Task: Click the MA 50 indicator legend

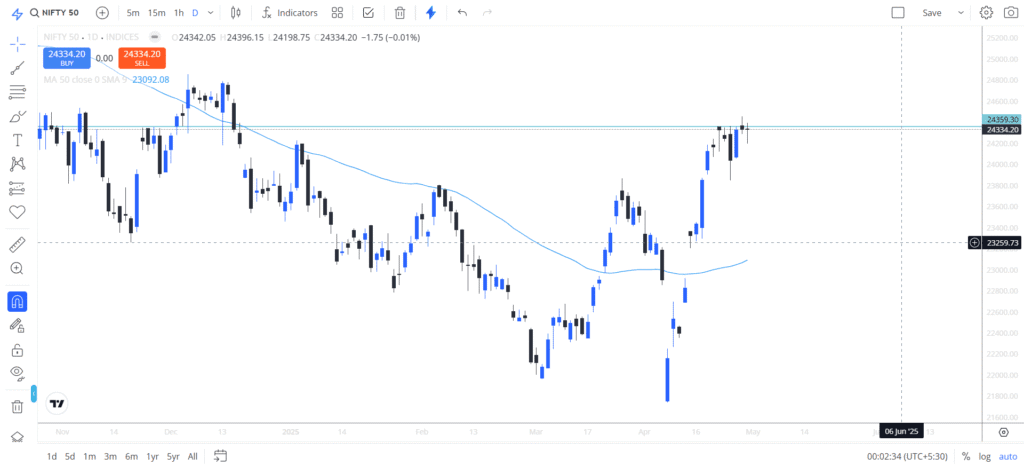Action: click(x=106, y=80)
